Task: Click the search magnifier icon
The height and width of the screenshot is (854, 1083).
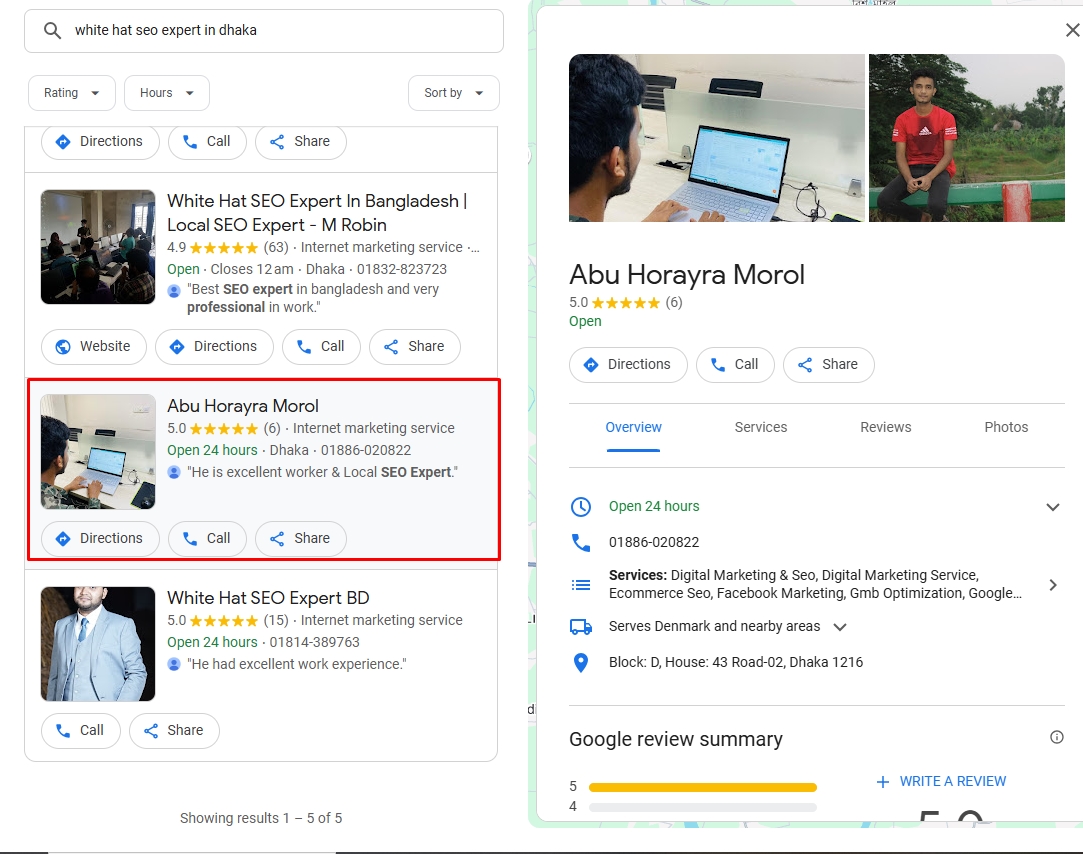Action: tap(53, 31)
